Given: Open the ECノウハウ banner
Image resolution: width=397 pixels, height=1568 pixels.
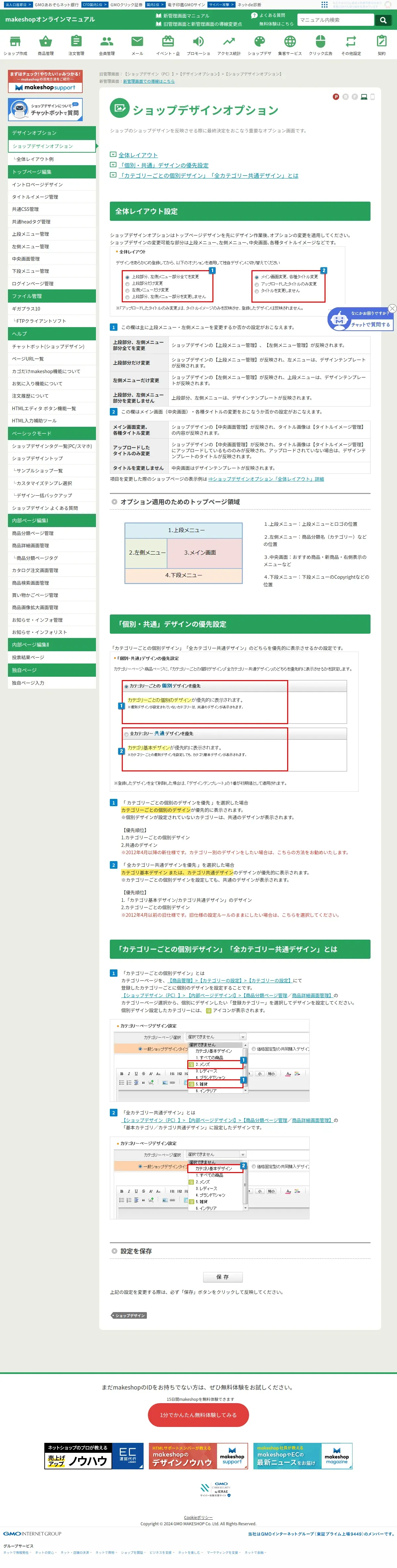Looking at the screenshot, I should pyautogui.click(x=94, y=1456).
